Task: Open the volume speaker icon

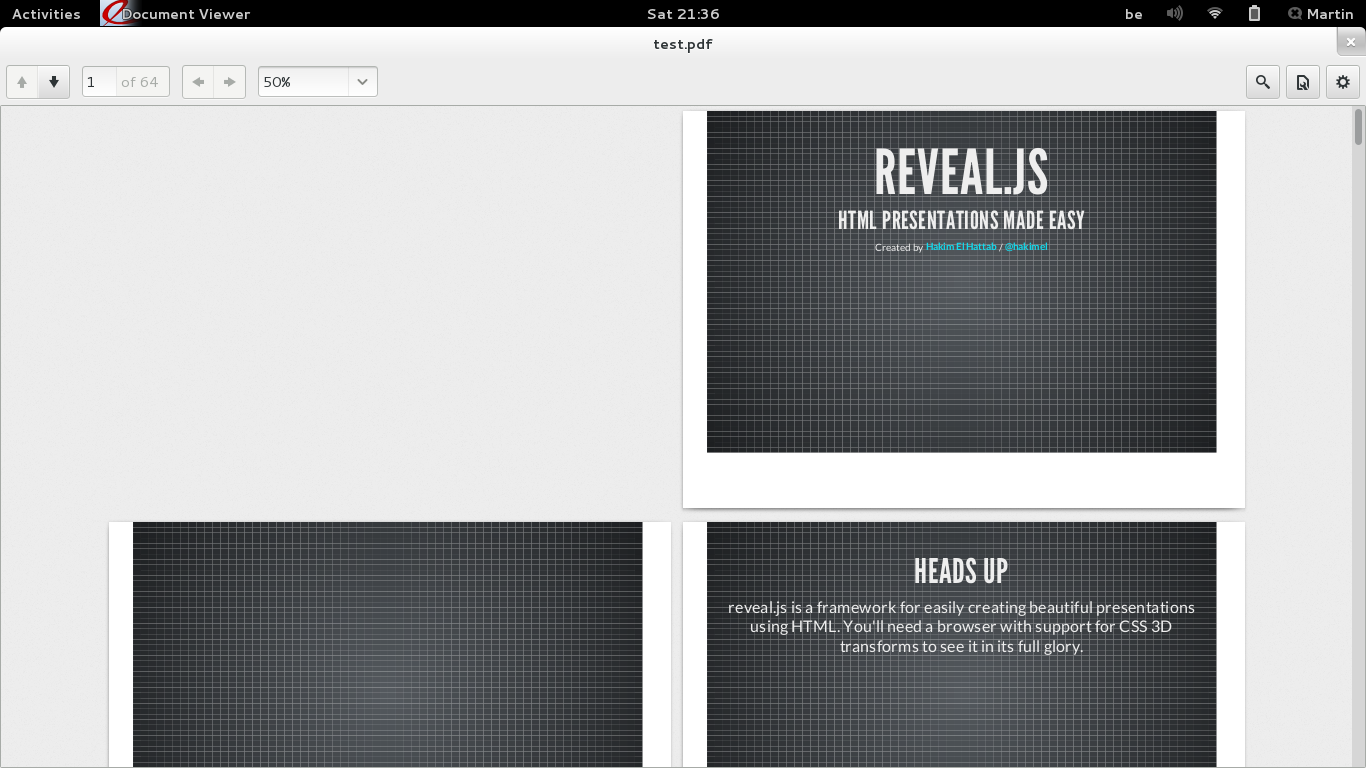Action: click(1174, 14)
